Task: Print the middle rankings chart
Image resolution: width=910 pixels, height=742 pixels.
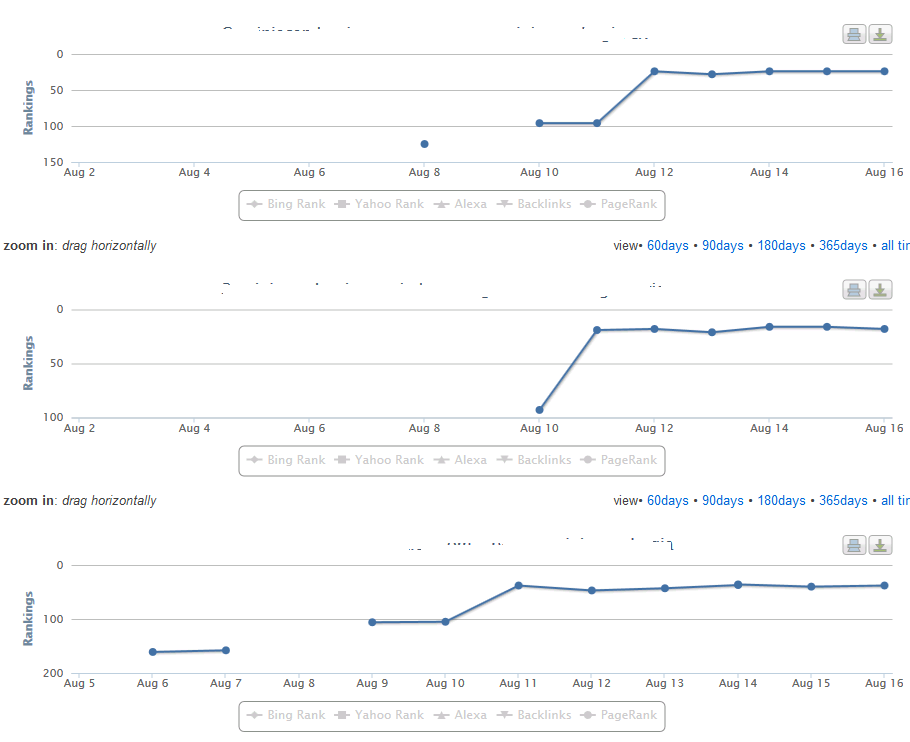Action: 854,290
